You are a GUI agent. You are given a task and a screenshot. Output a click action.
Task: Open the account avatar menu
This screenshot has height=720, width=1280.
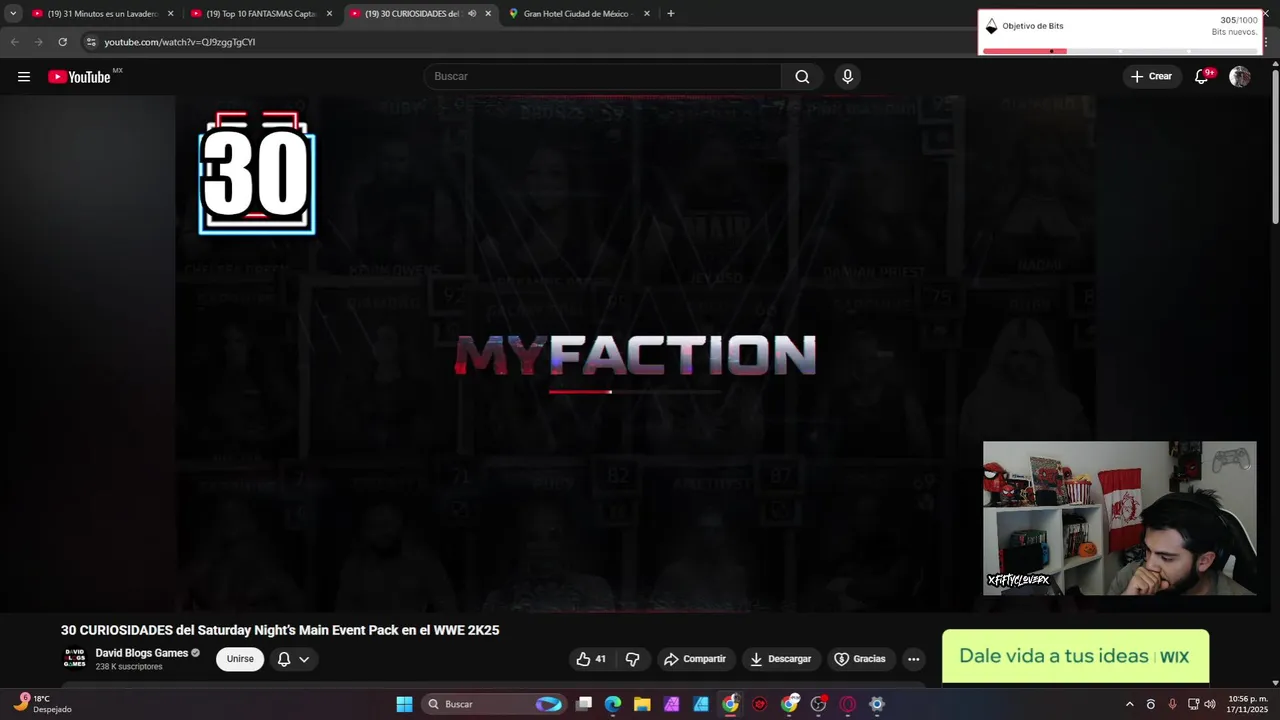tap(1240, 77)
